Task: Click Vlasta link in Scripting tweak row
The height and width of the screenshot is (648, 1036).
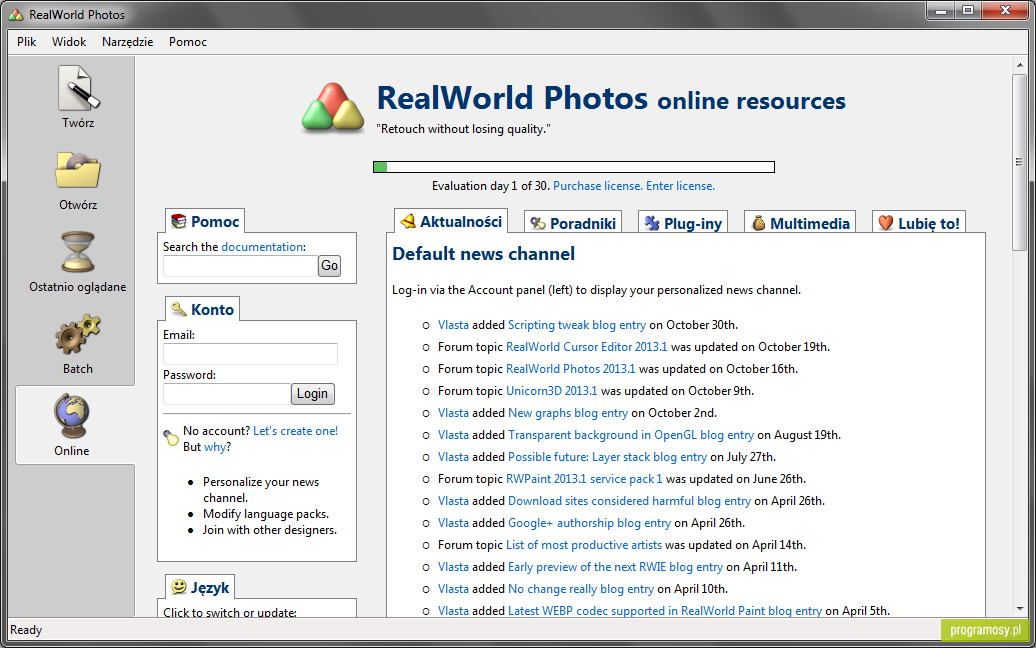Action: pos(453,325)
